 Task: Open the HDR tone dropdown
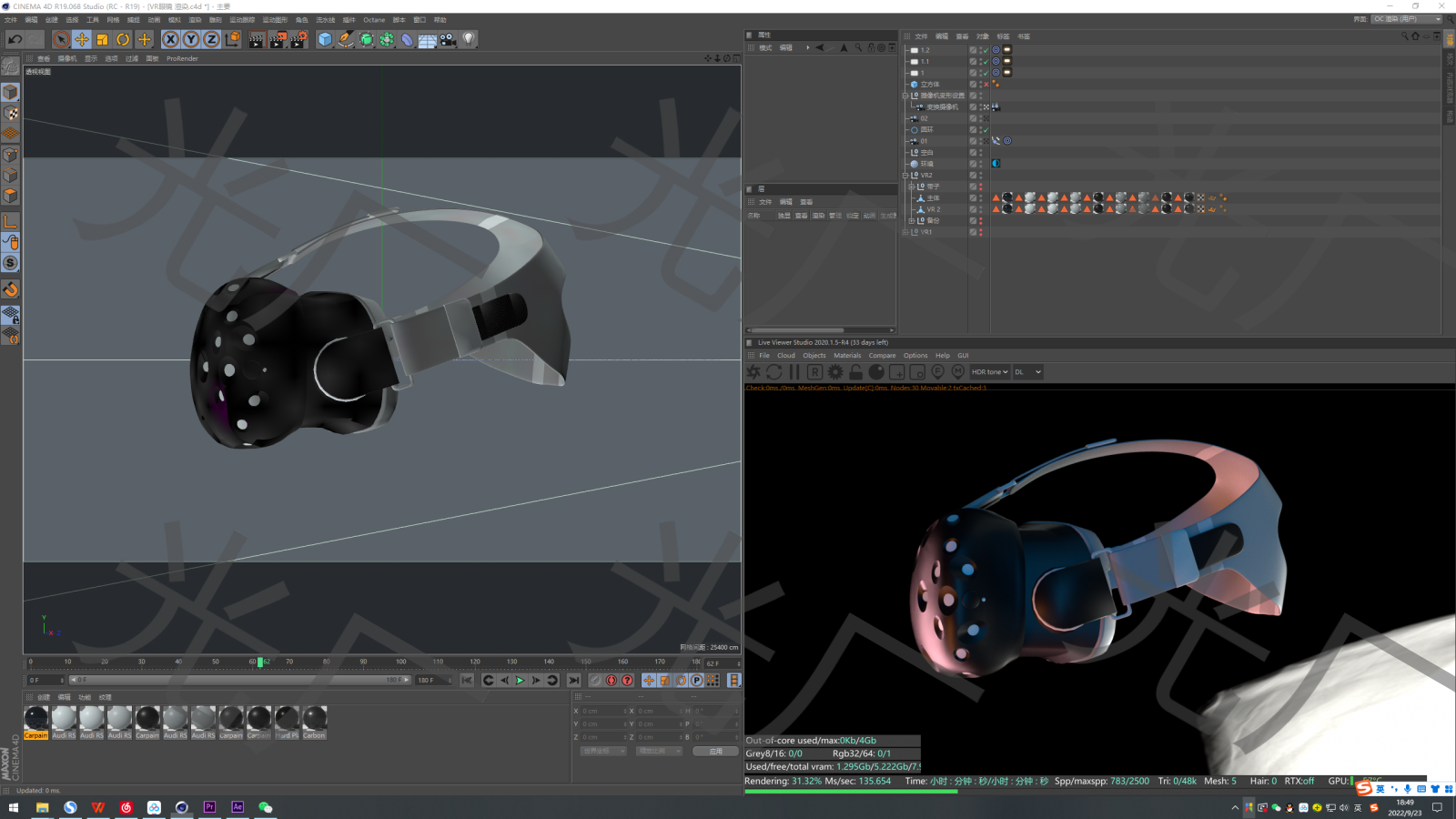tap(989, 372)
